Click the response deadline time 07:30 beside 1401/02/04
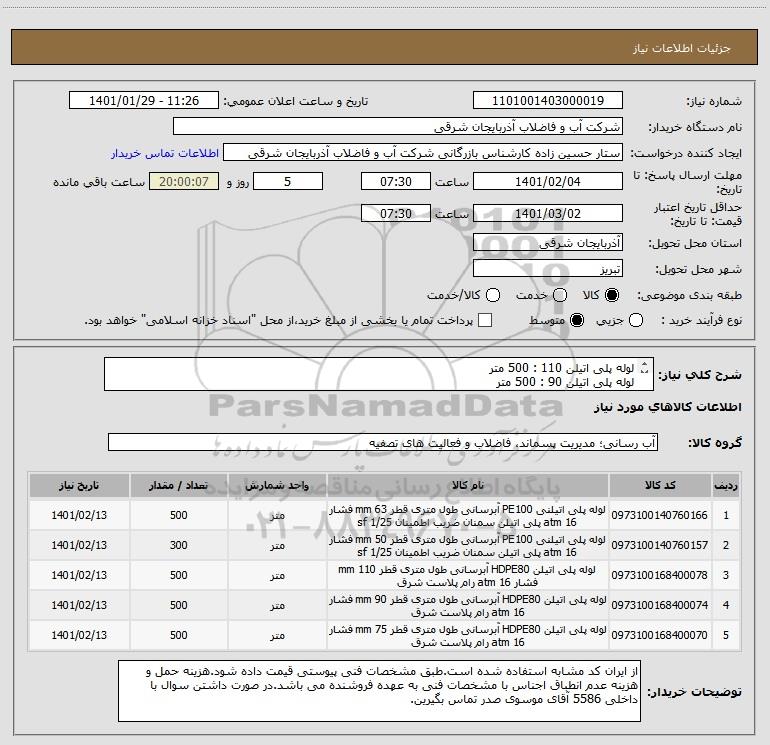 [x=396, y=181]
